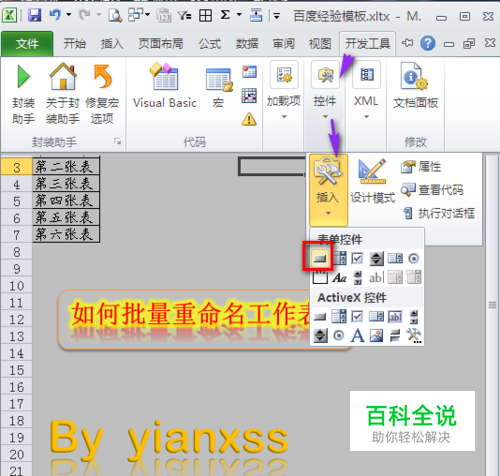Expand the 加载项 add-ins dropdown

(x=284, y=116)
